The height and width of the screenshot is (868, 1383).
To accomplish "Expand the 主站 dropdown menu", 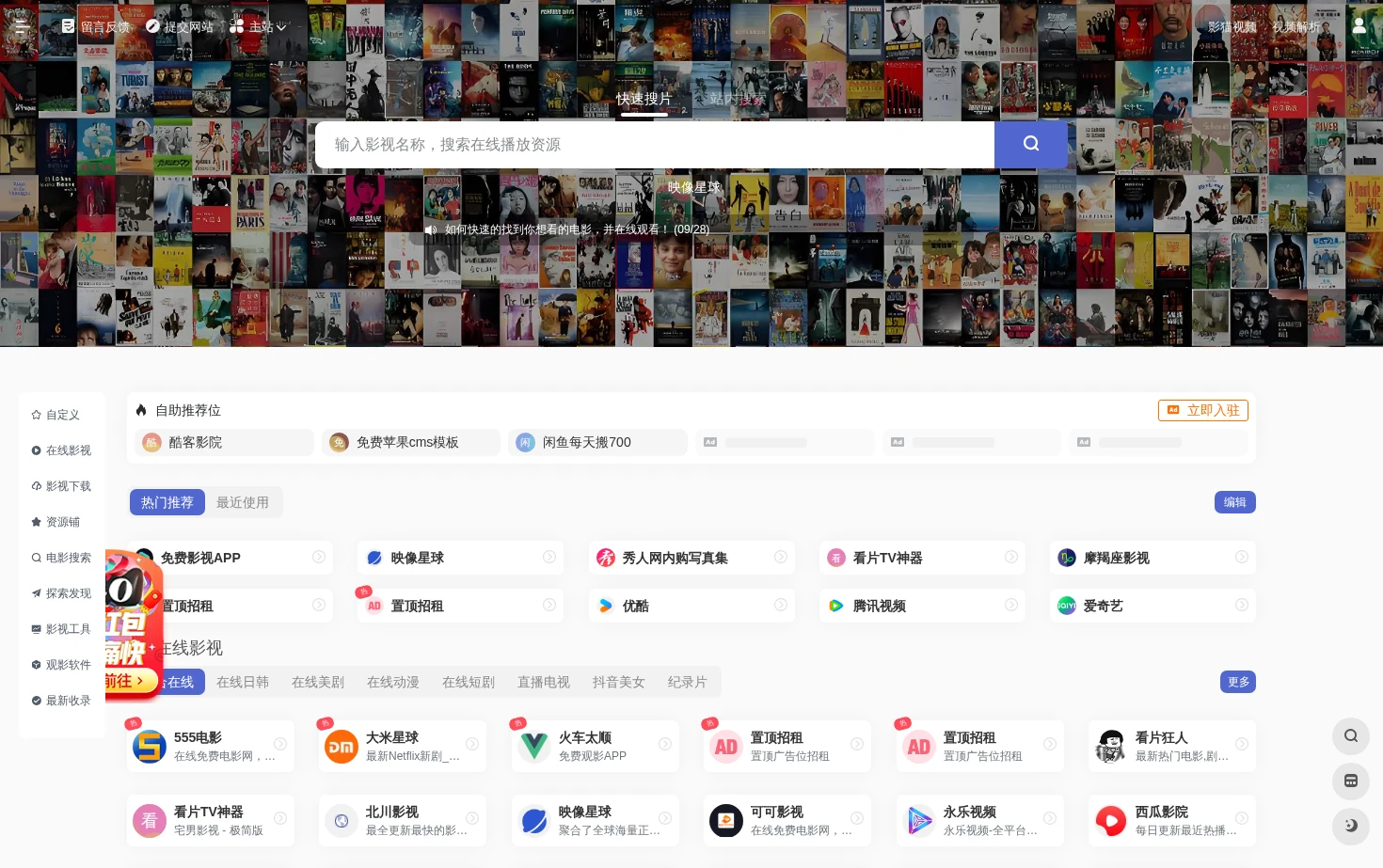I will (258, 26).
